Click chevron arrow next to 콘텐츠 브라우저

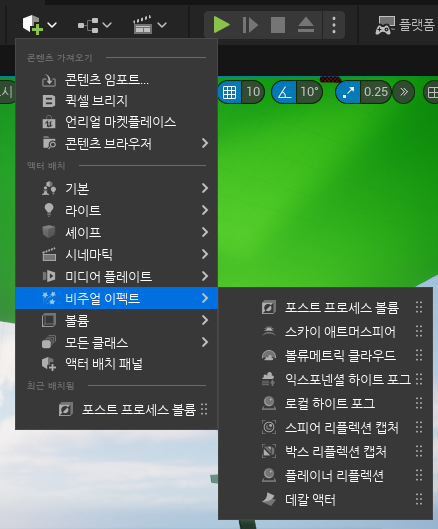pyautogui.click(x=205, y=143)
